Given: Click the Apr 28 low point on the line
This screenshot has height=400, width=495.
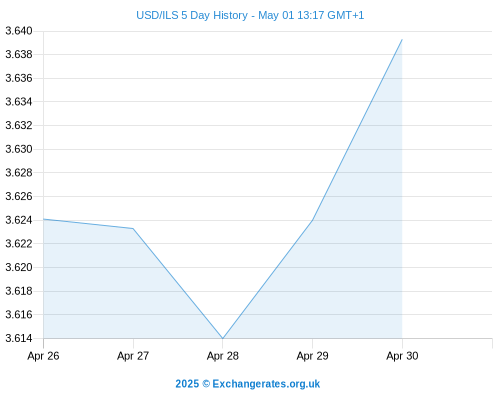Looking at the screenshot, I should (223, 338).
